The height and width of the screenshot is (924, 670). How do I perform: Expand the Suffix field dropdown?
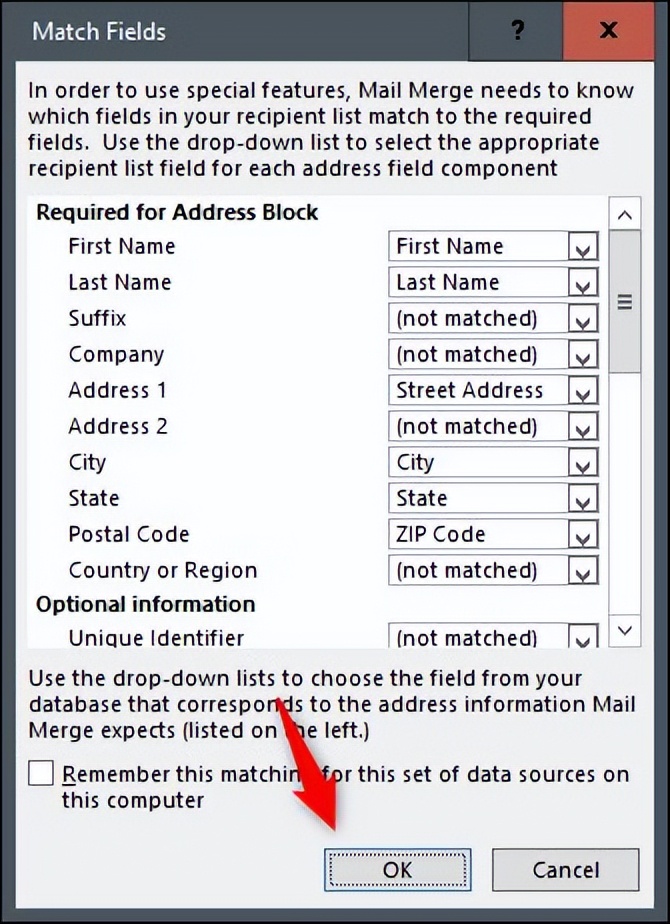583,319
